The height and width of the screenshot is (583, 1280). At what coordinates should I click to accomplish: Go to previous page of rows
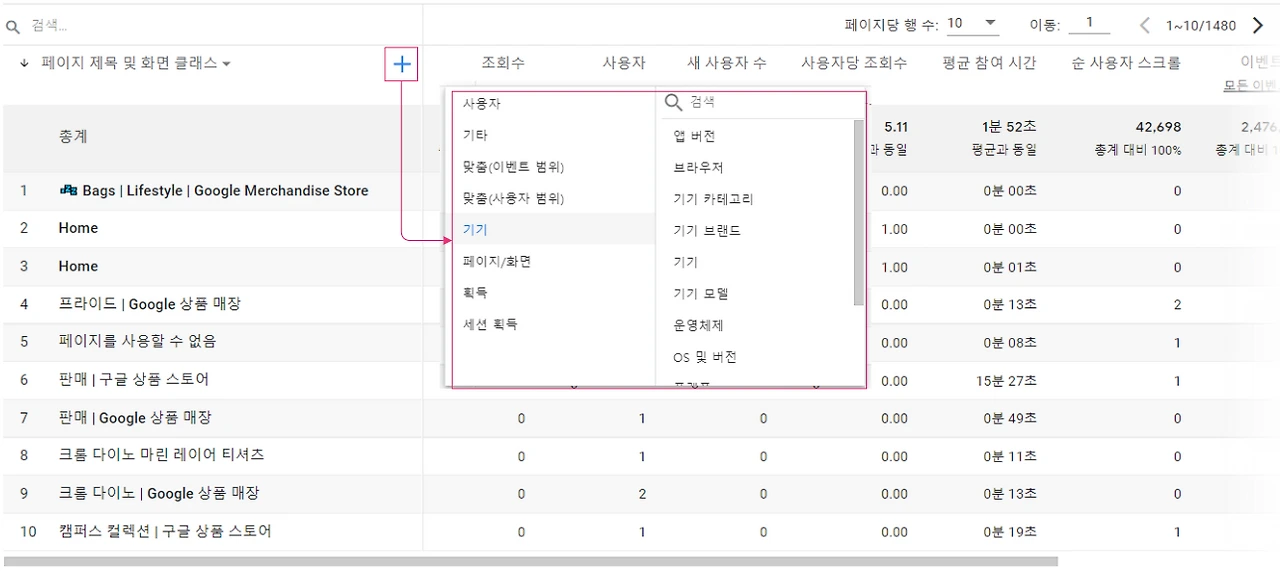(1146, 25)
